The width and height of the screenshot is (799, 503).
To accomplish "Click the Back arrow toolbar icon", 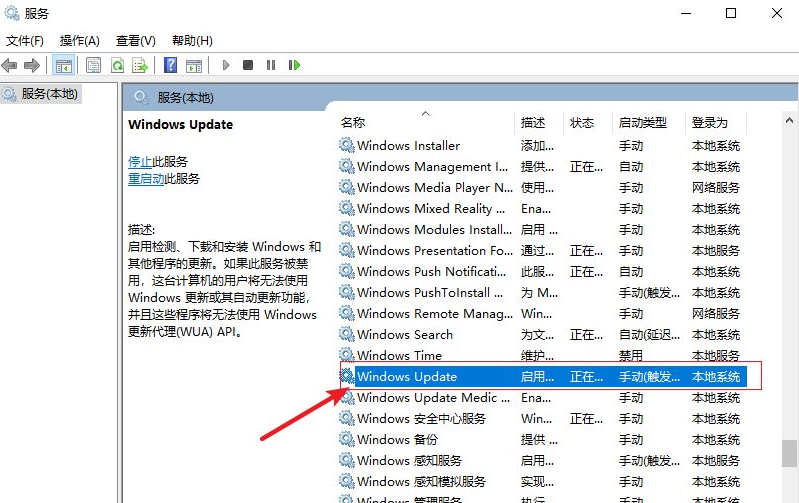I will coord(9,65).
